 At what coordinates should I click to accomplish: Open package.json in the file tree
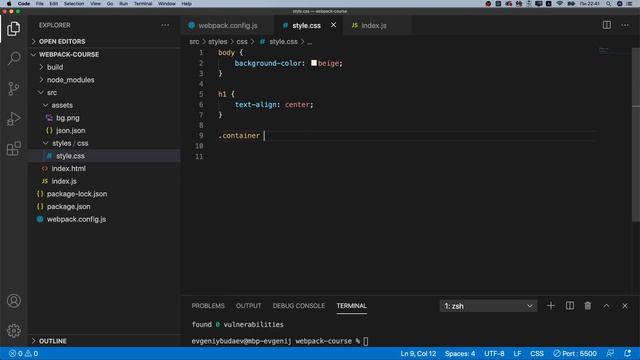coord(69,207)
